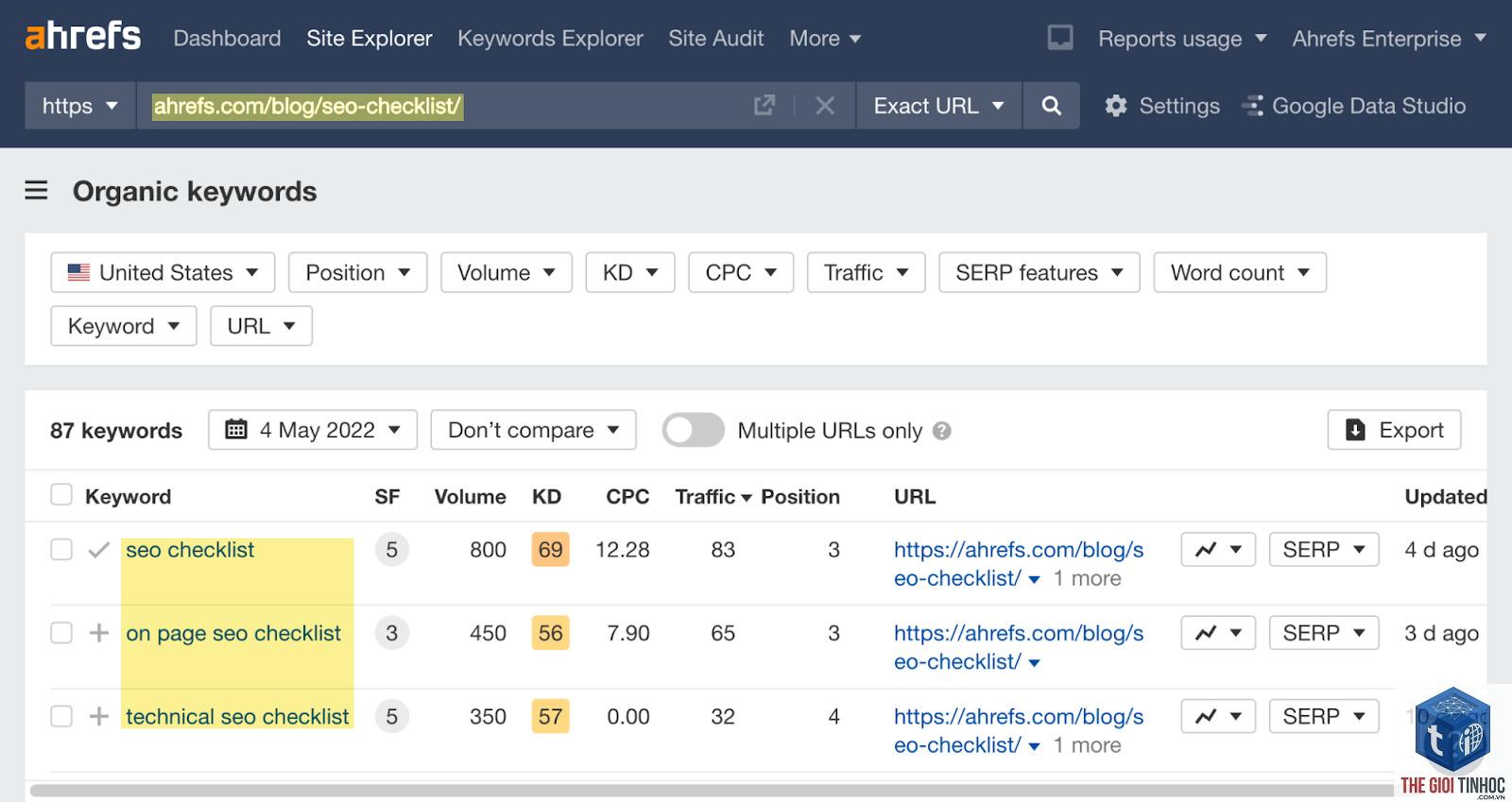Tick checkbox for seo checklist row

coord(61,550)
